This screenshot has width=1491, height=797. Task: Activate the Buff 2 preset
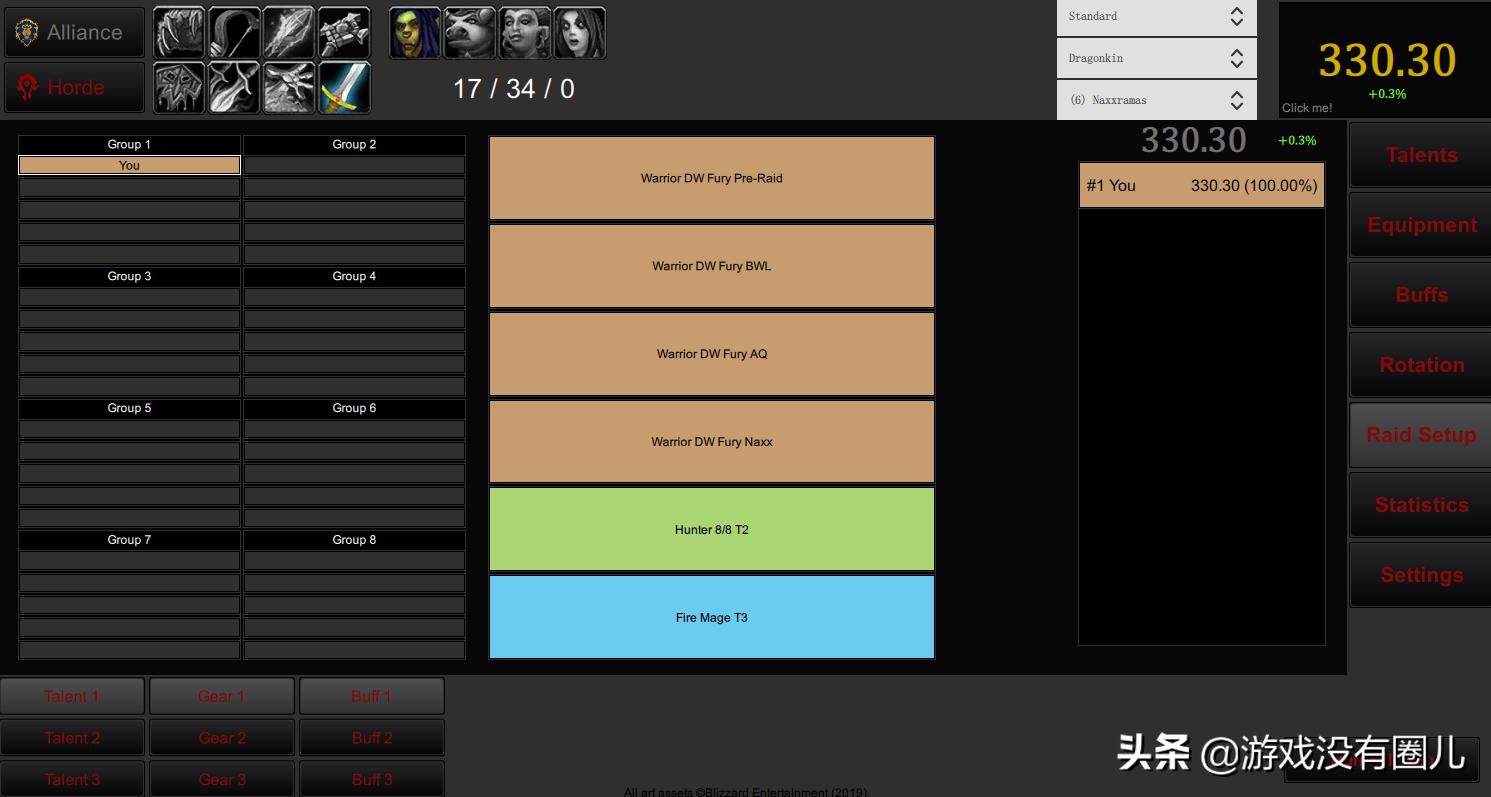(x=372, y=738)
